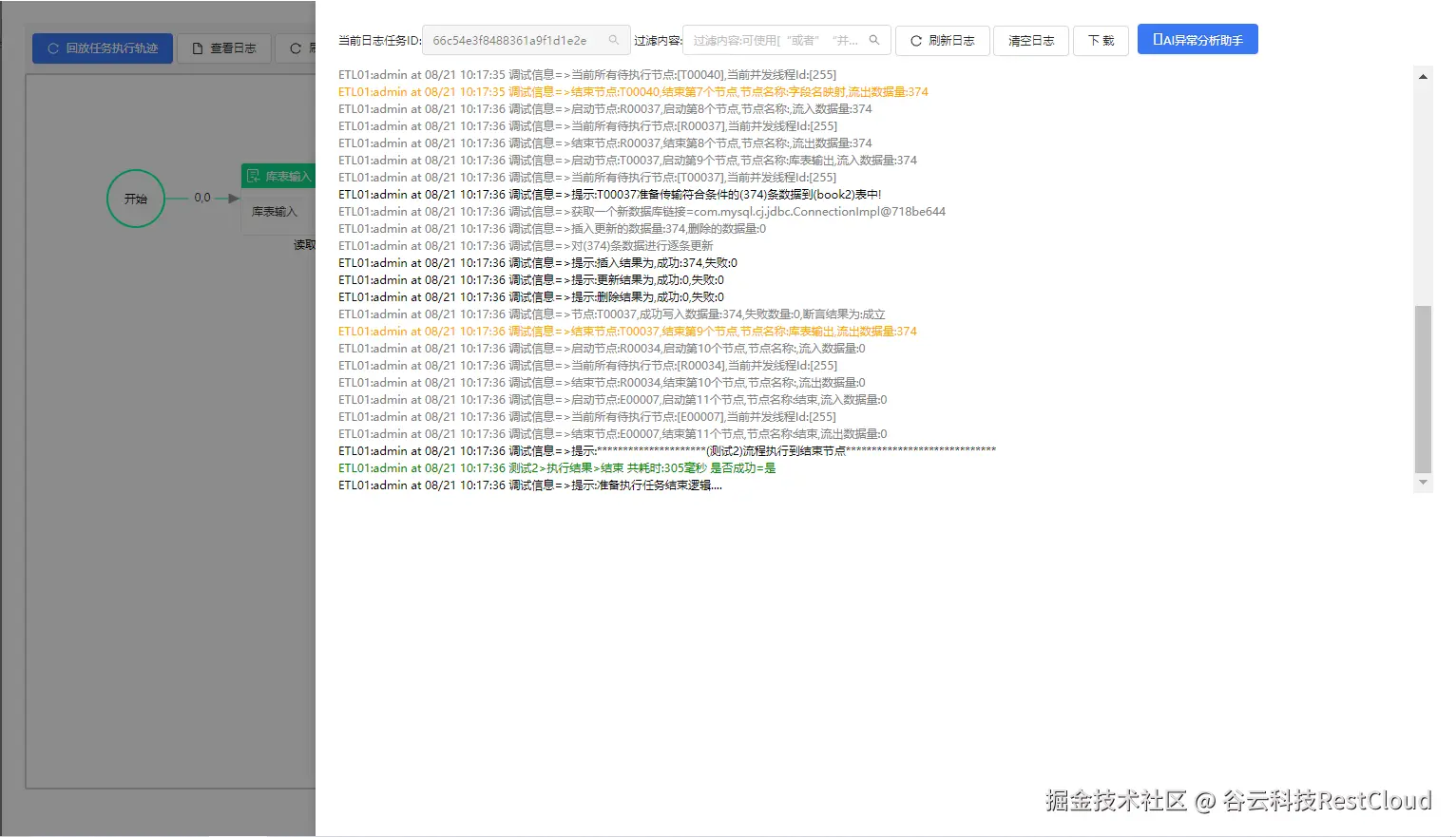
Task: Click the 0,0 connector label after 开始
Action: click(x=202, y=198)
